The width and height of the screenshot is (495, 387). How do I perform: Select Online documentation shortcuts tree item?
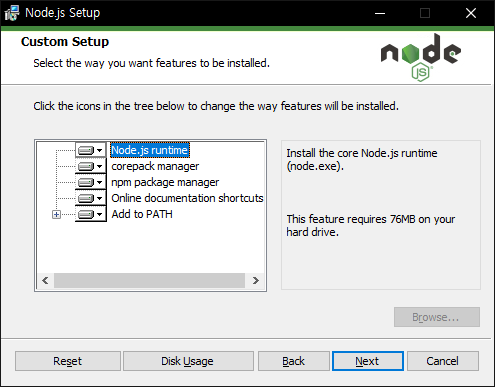coord(187,198)
